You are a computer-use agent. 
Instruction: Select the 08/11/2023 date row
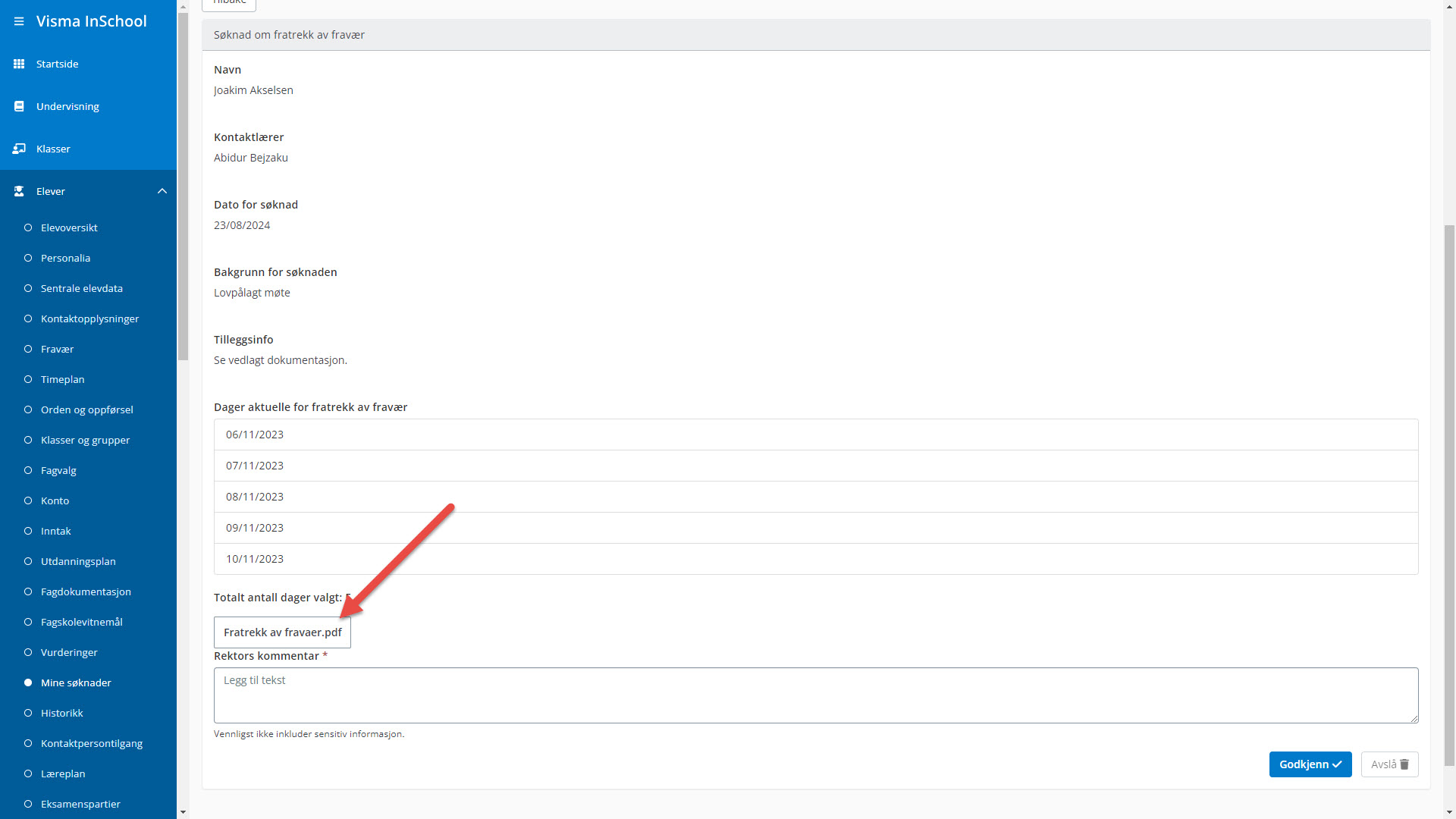pos(815,497)
